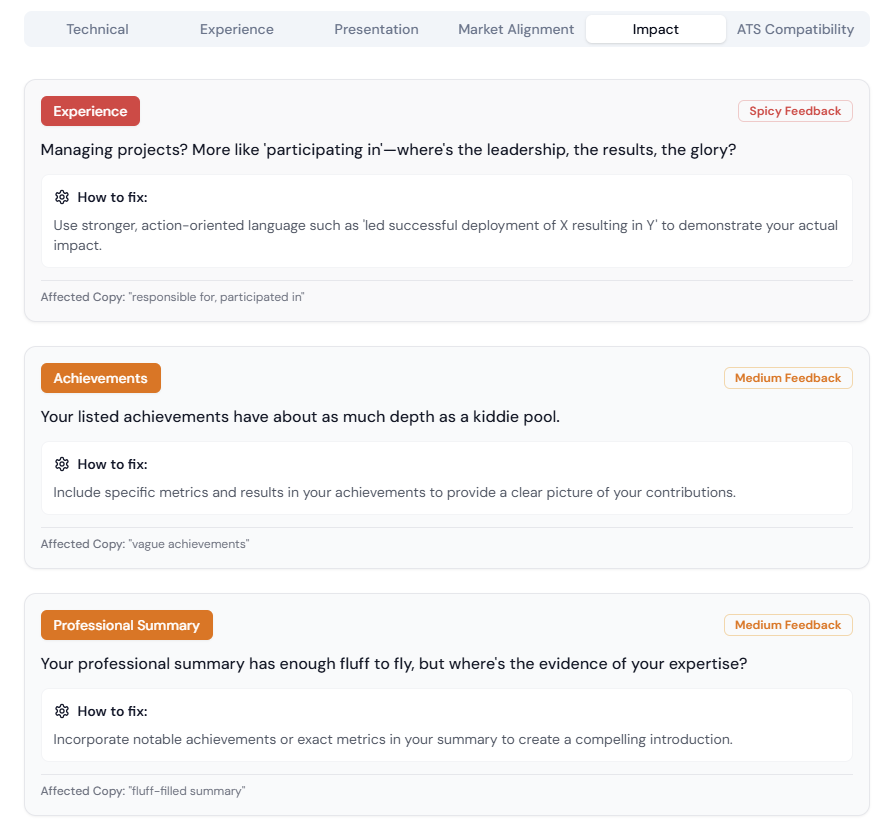894x831 pixels.
Task: Open the Experience tab
Action: click(x=237, y=29)
